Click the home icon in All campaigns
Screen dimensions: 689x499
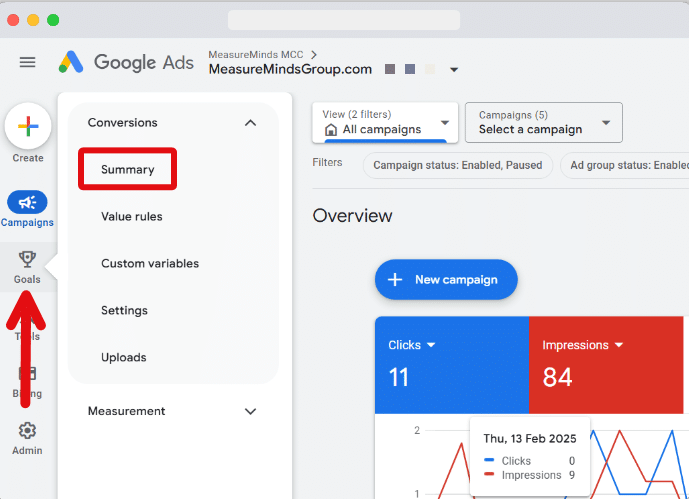(331, 130)
